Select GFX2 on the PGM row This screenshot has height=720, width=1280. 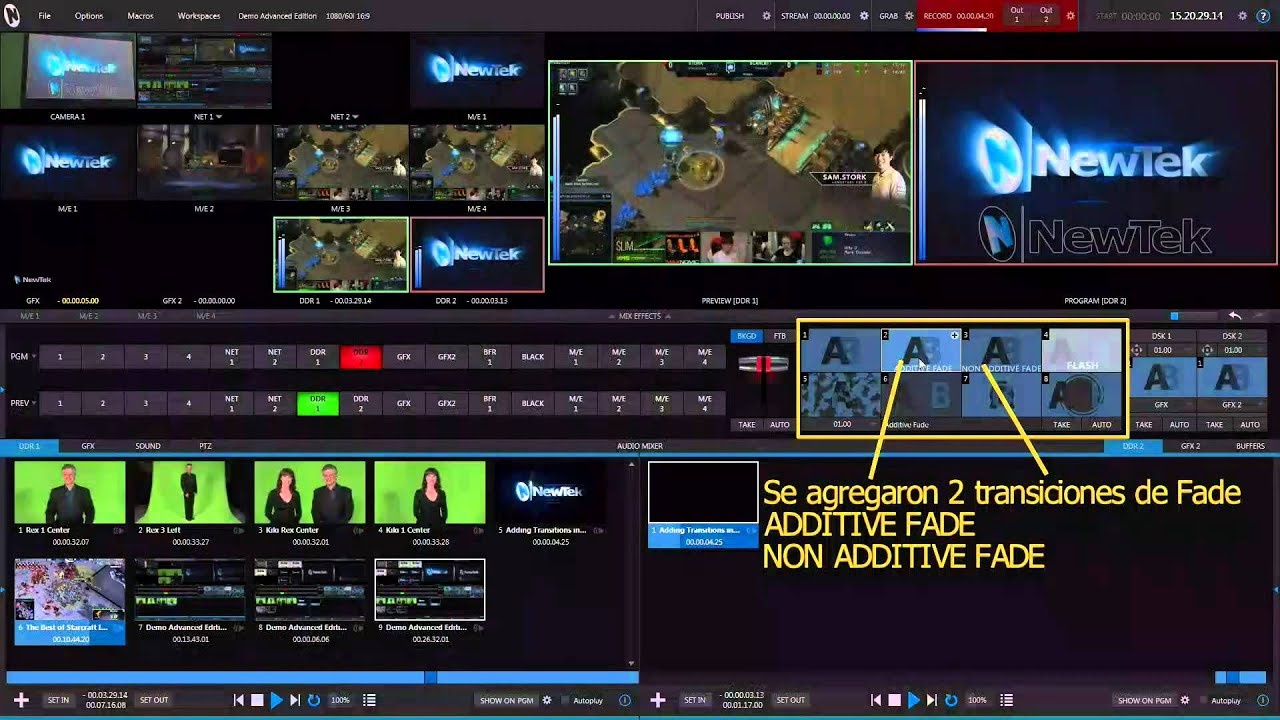click(x=447, y=356)
